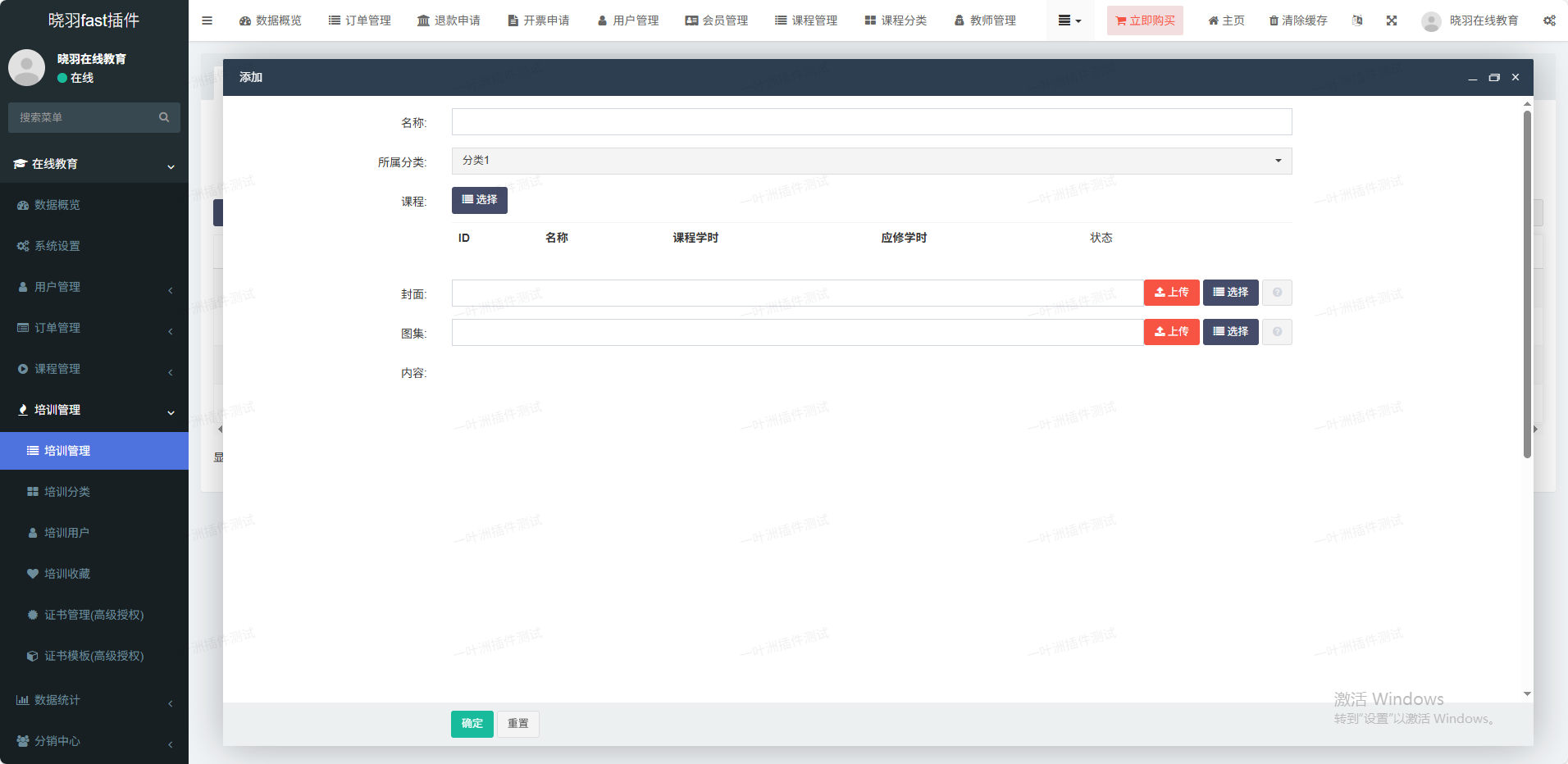Click the 重置 button
This screenshot has width=1568, height=764.
517,724
